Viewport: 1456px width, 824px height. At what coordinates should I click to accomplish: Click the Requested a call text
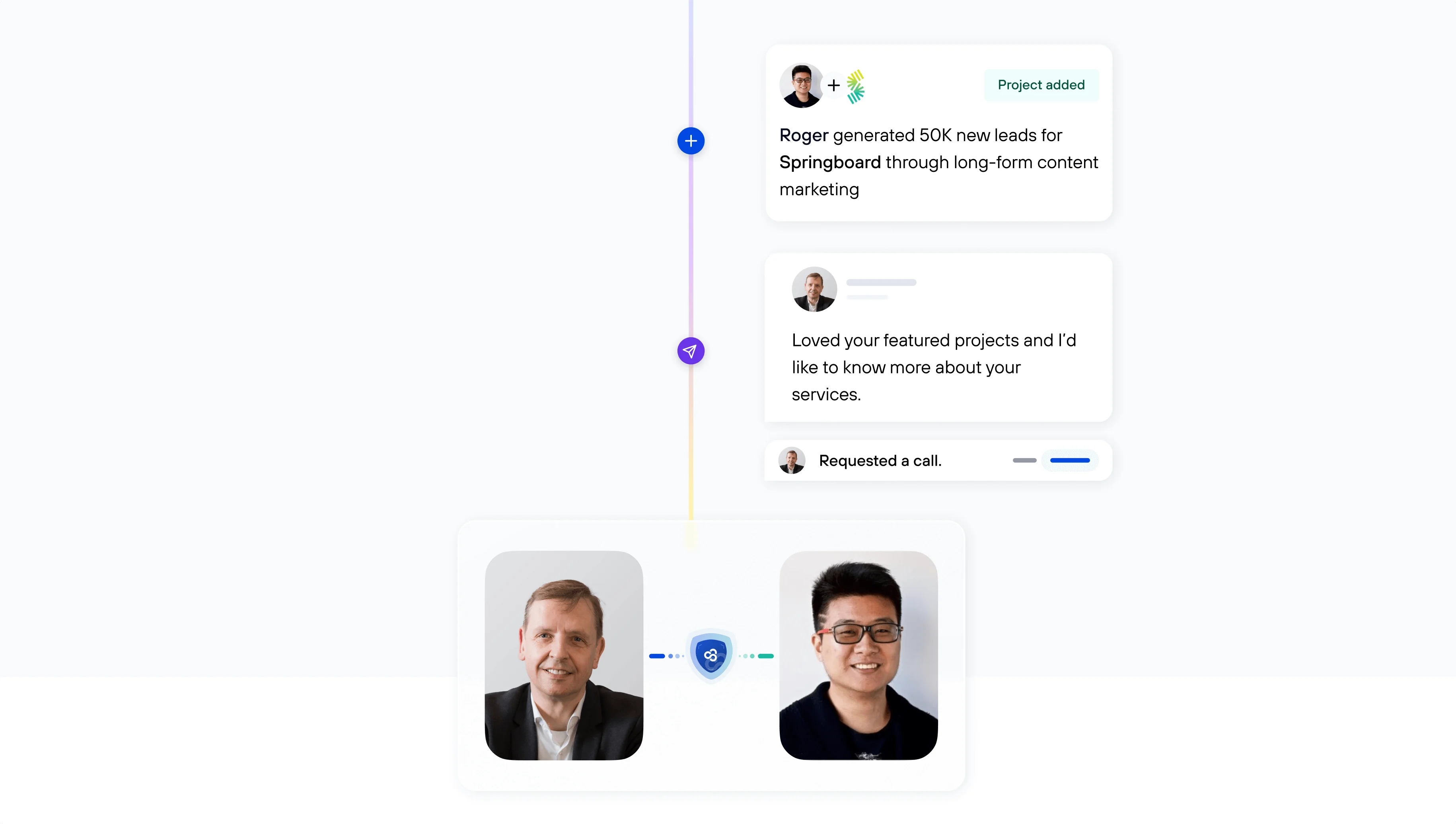880,461
